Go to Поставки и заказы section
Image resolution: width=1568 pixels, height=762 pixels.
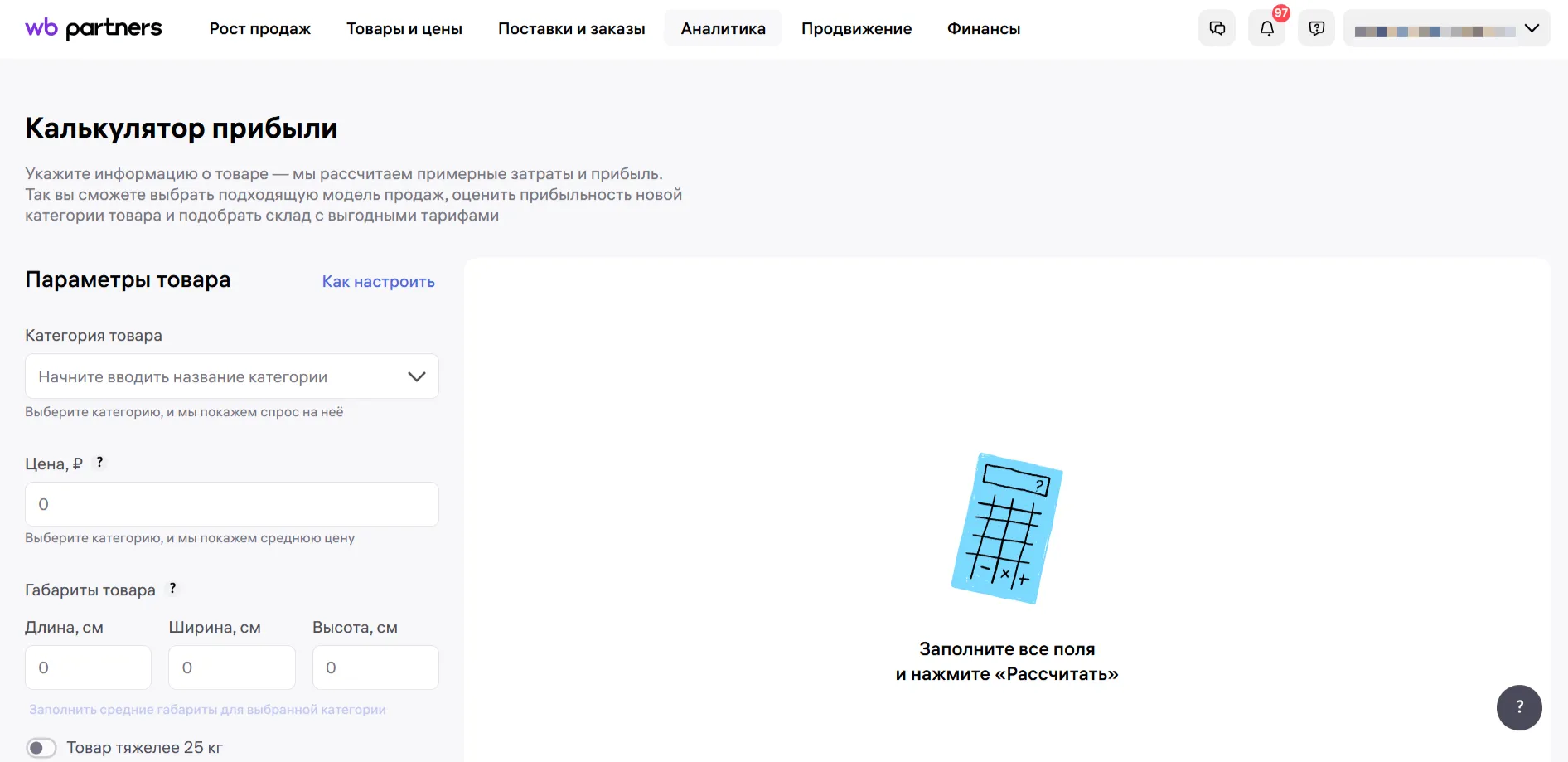tap(571, 28)
